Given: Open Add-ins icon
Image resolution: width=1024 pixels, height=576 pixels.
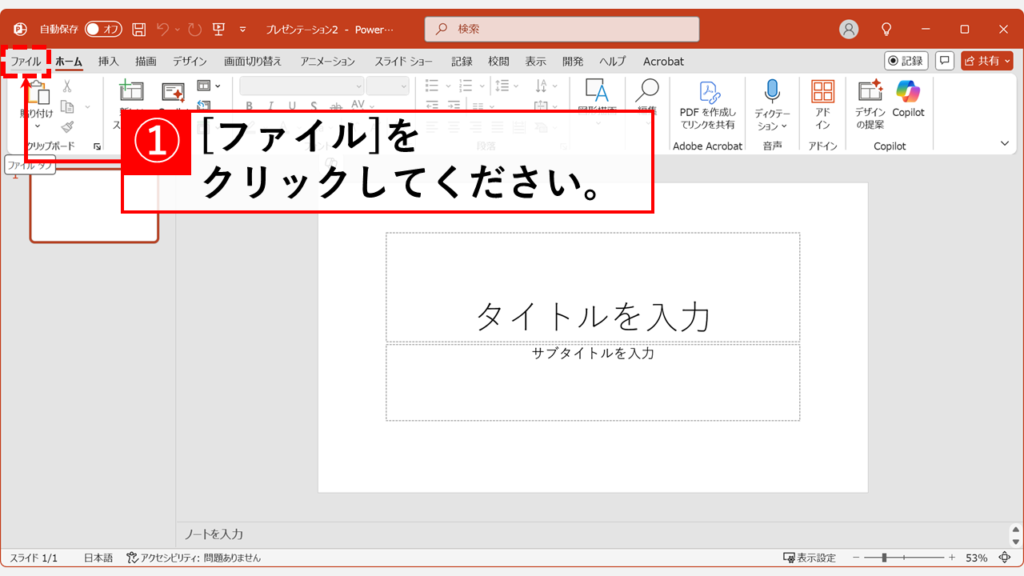Looking at the screenshot, I should pyautogui.click(x=822, y=91).
